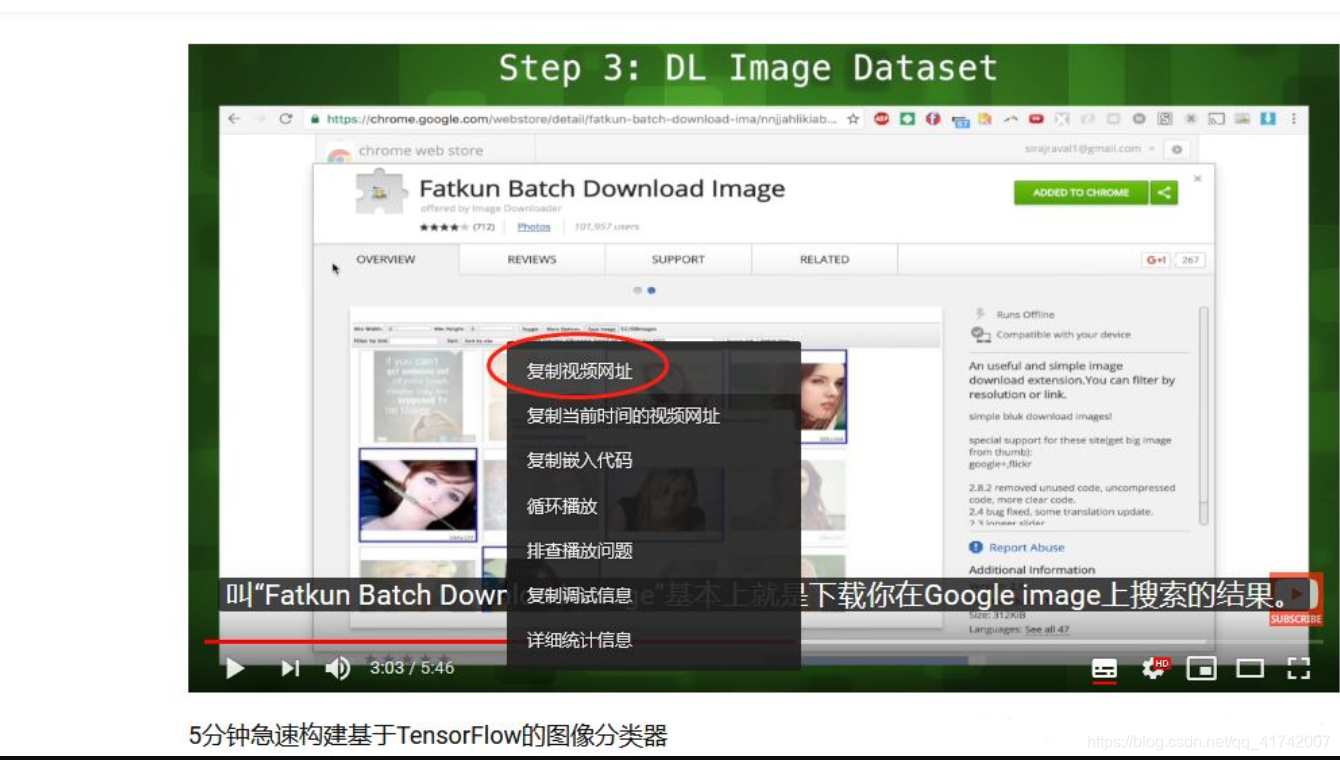
Task: Bookmark the page with the star icon
Action: pos(853,119)
